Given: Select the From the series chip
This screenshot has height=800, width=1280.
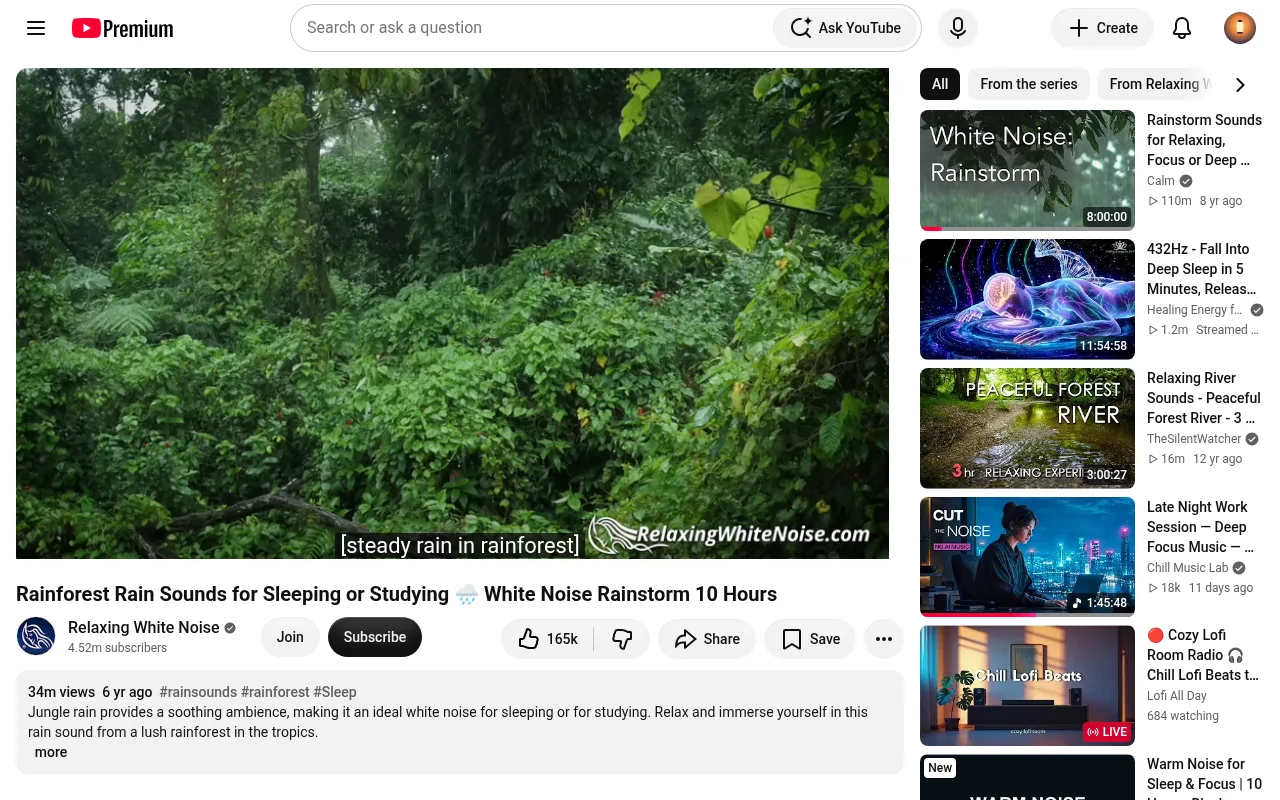Looking at the screenshot, I should click(1029, 84).
